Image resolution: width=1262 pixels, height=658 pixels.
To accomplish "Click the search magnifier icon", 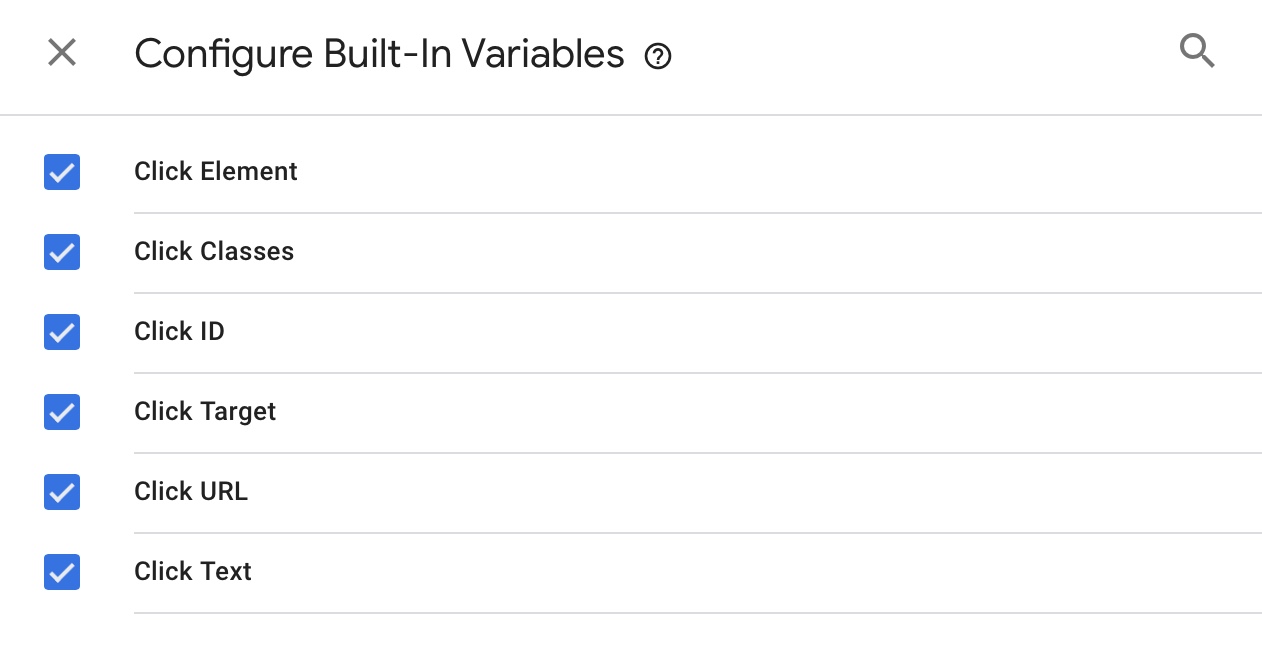I will click(x=1197, y=50).
